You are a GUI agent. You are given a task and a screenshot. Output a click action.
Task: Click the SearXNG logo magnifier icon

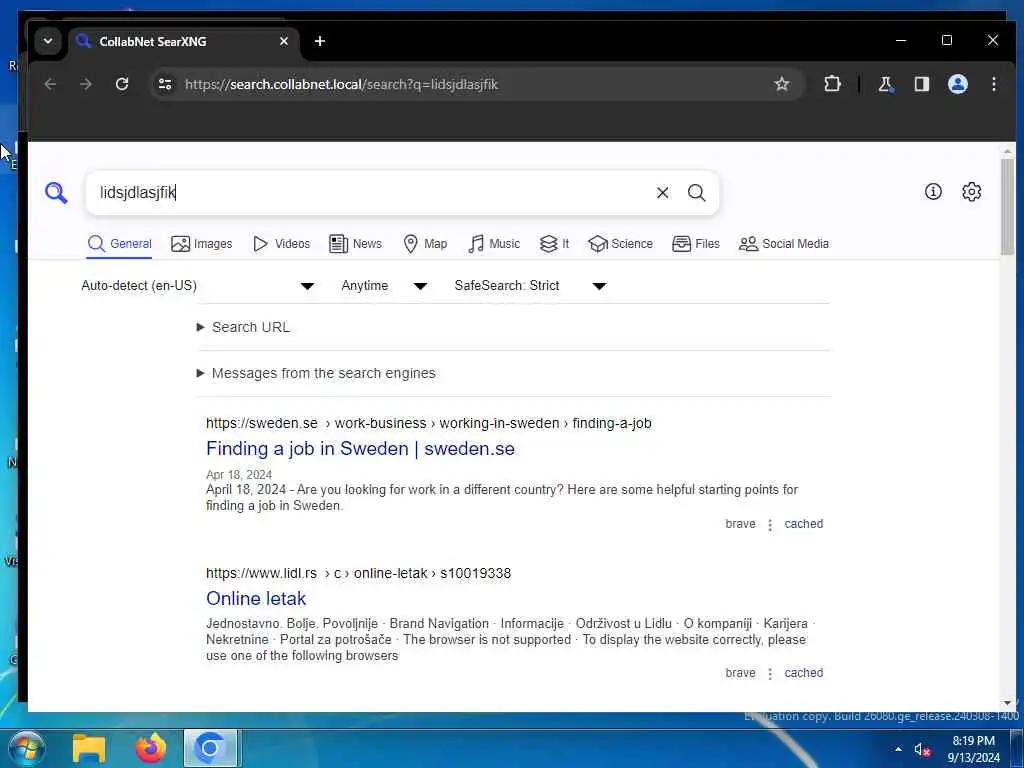click(x=56, y=193)
